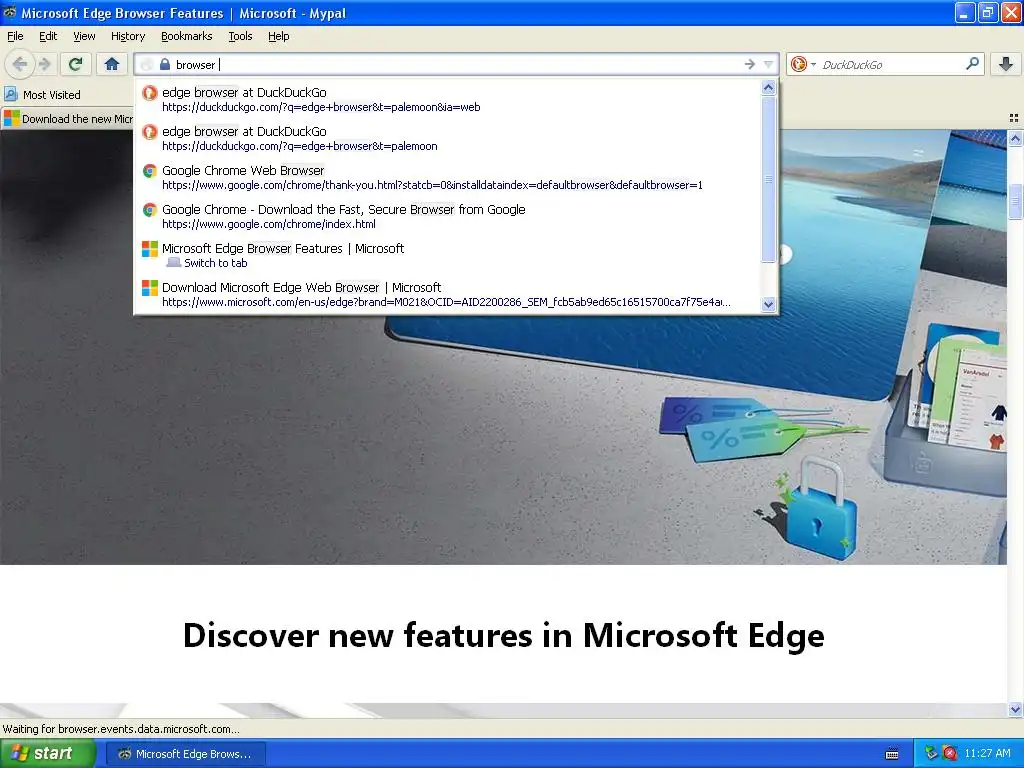This screenshot has width=1024, height=768.
Task: Click the magnifying glass search icon
Action: pos(972,64)
